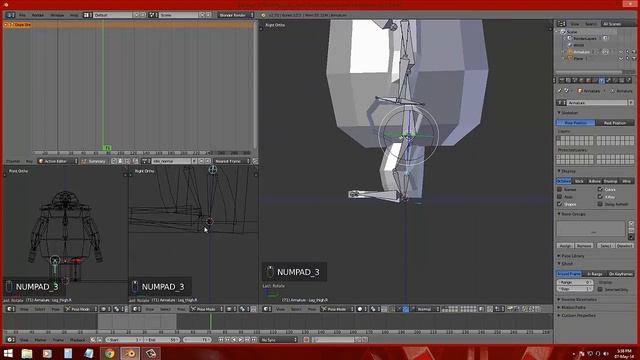Collapse the Bone Groups panel
Viewport: 640px width, 360px height.
point(573,214)
